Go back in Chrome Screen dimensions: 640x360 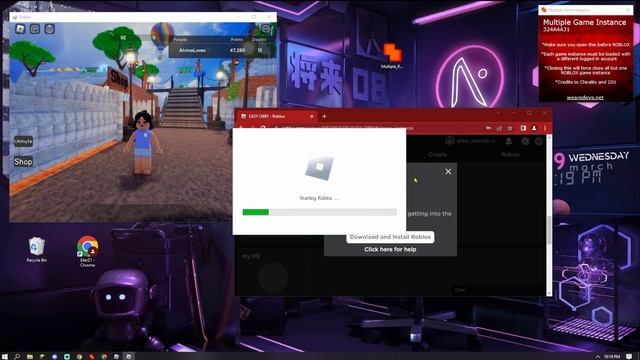click(x=242, y=128)
